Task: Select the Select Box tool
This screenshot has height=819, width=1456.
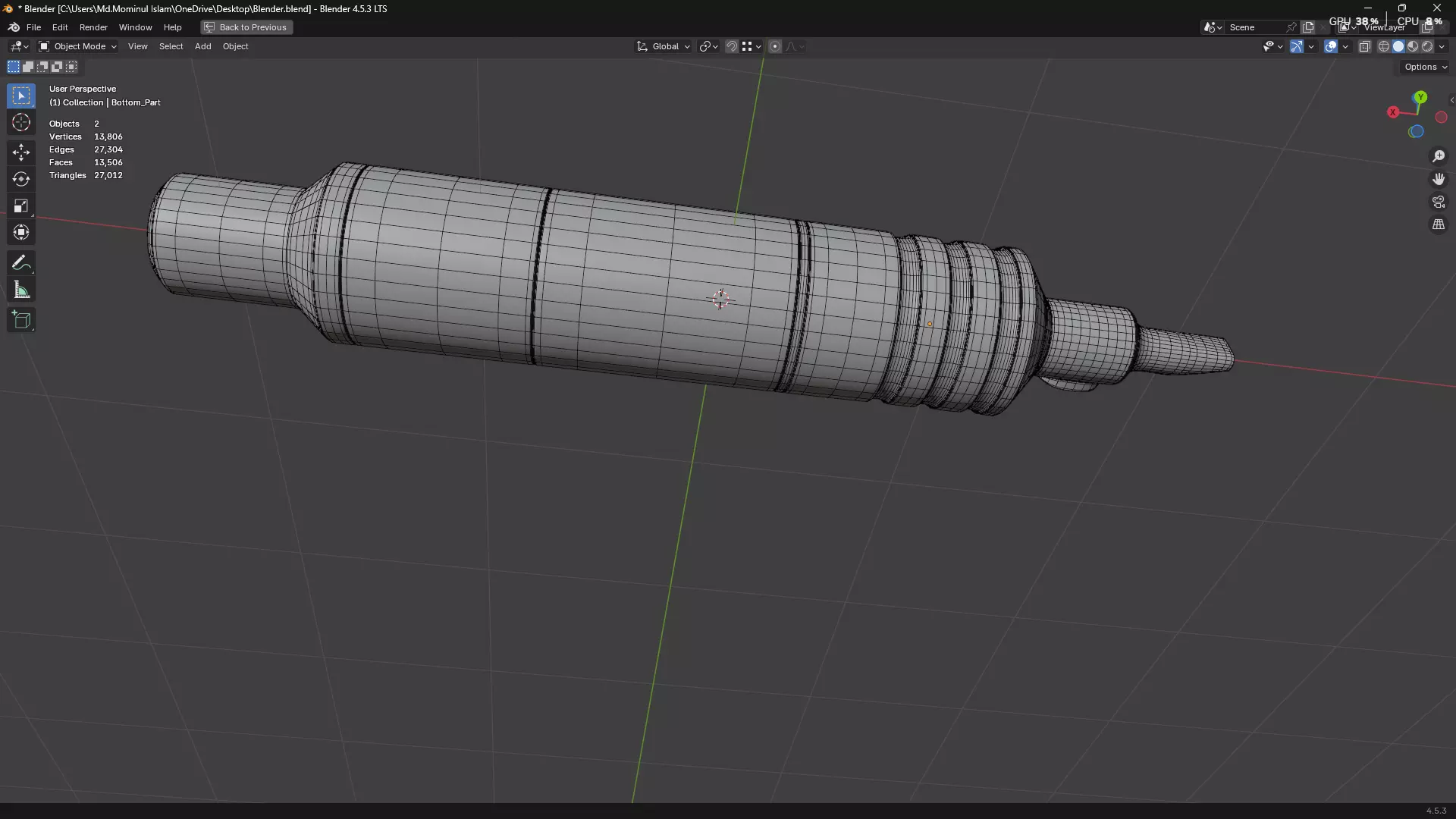Action: 21,96
